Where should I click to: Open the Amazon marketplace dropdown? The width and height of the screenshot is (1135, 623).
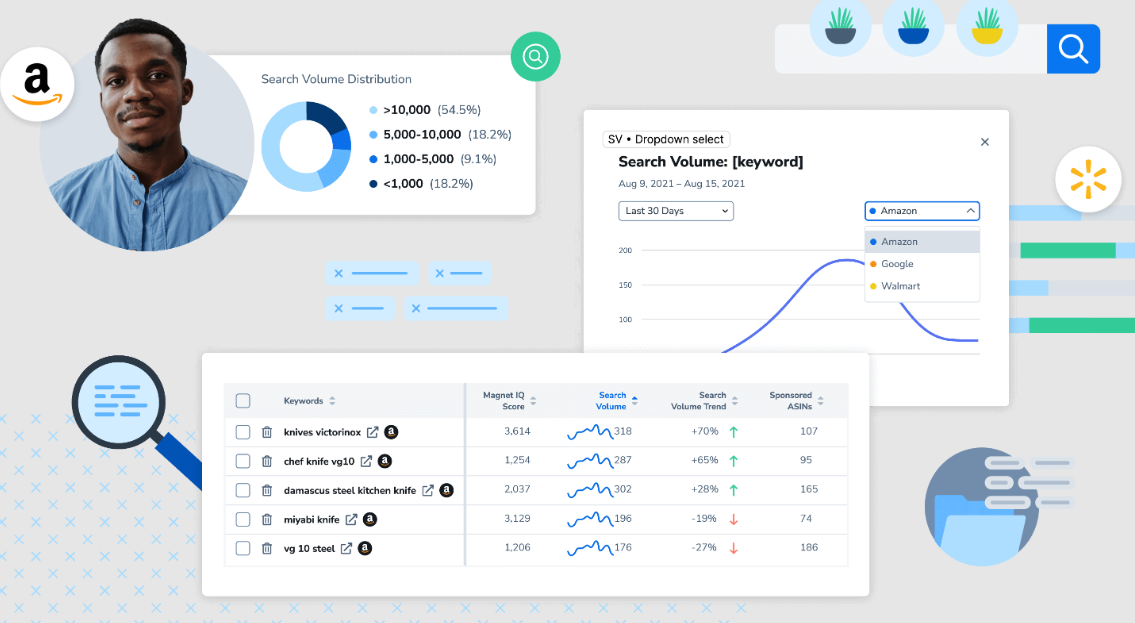point(921,211)
